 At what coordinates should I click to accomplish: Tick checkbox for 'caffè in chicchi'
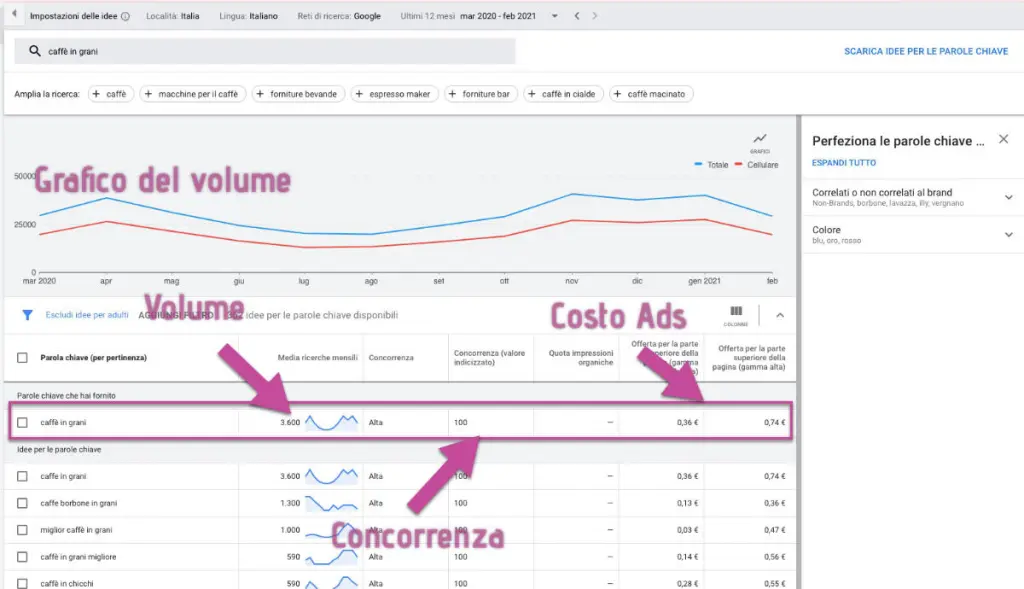coord(22,584)
